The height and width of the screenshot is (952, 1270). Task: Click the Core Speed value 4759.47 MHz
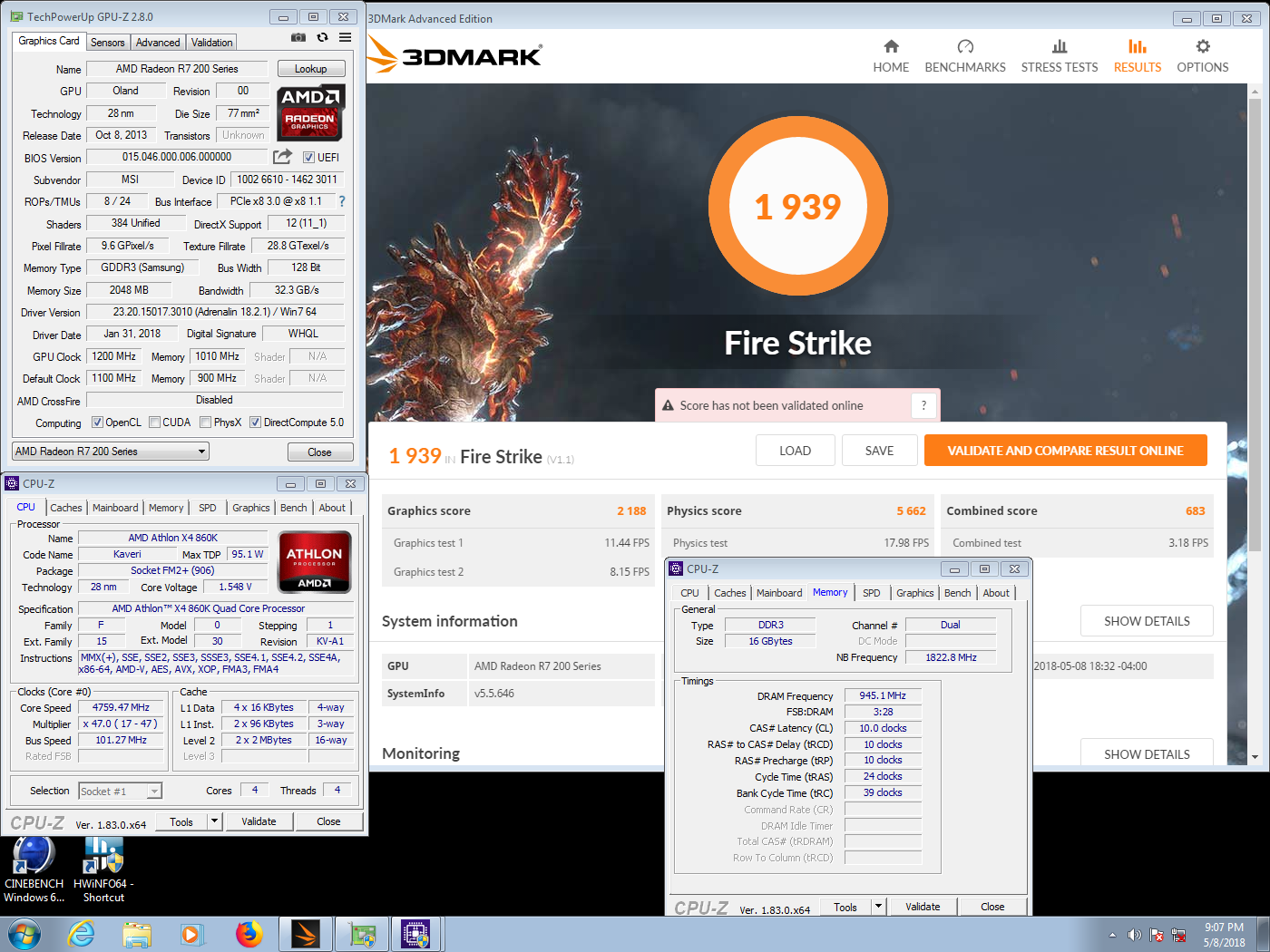pyautogui.click(x=121, y=707)
